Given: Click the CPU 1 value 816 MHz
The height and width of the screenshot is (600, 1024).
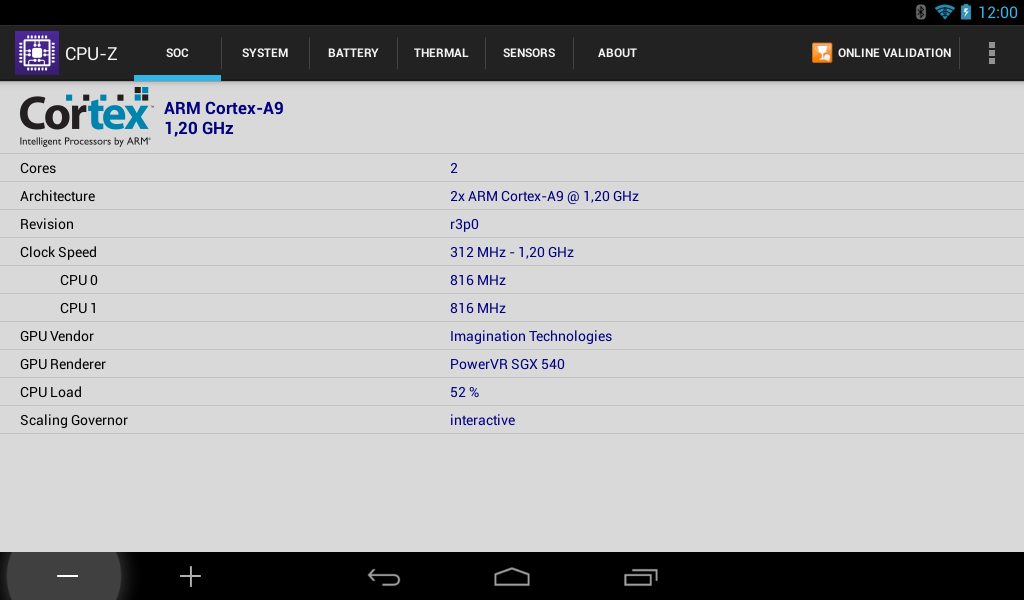Looking at the screenshot, I should [477, 308].
